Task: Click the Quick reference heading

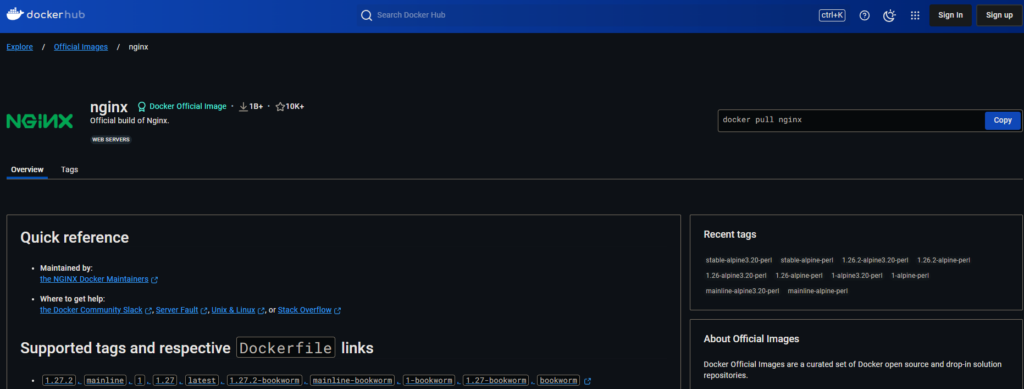Action: [x=74, y=238]
